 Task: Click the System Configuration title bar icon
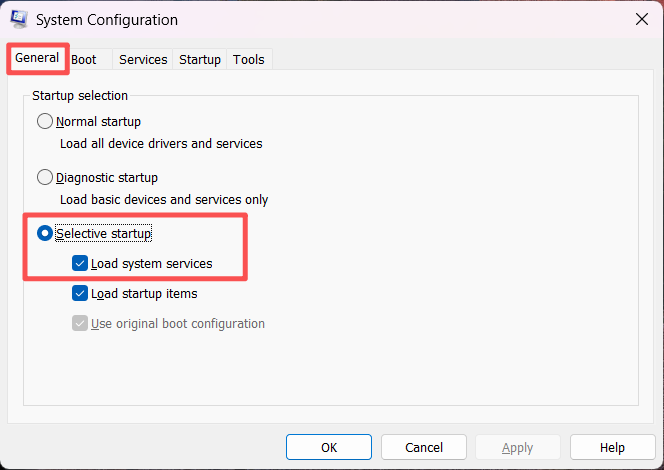(x=19, y=19)
